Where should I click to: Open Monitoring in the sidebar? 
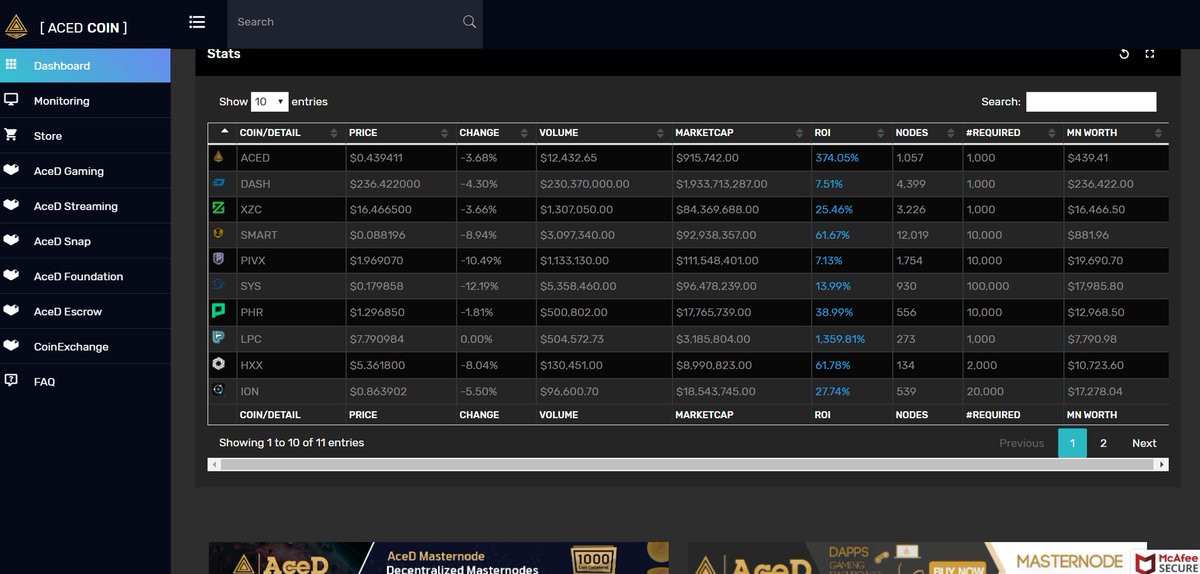(x=85, y=100)
